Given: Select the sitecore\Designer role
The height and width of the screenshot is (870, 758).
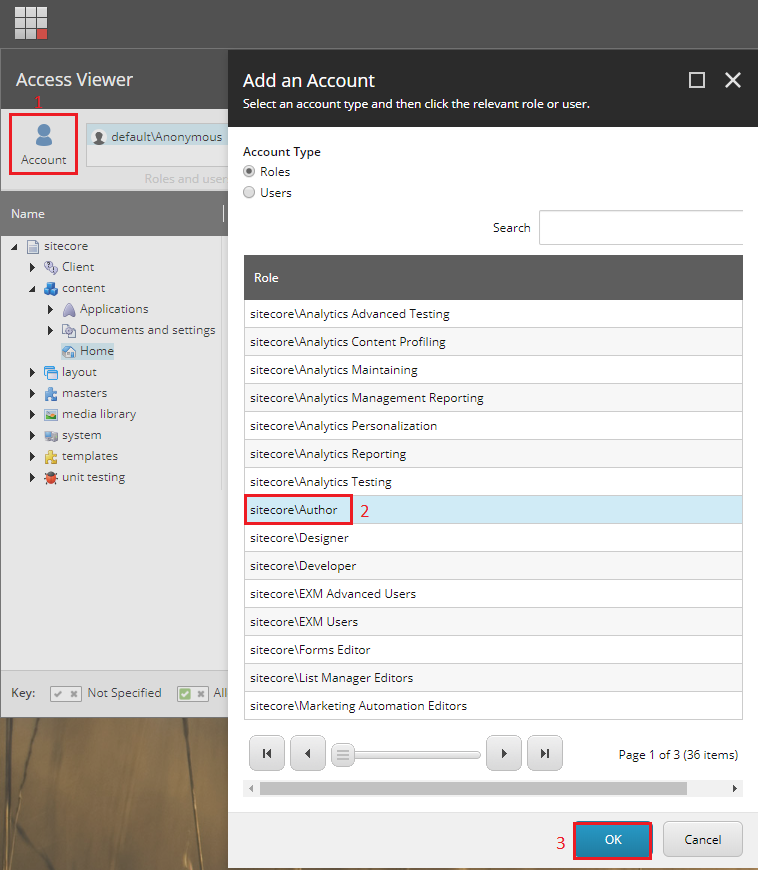Looking at the screenshot, I should [x=493, y=538].
